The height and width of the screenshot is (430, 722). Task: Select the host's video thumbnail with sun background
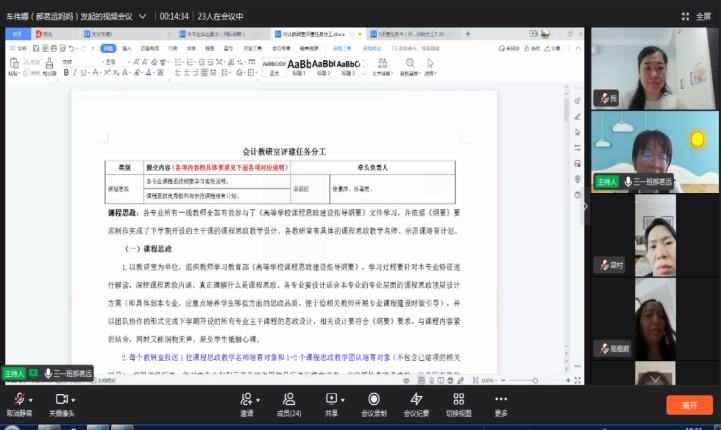coord(655,150)
